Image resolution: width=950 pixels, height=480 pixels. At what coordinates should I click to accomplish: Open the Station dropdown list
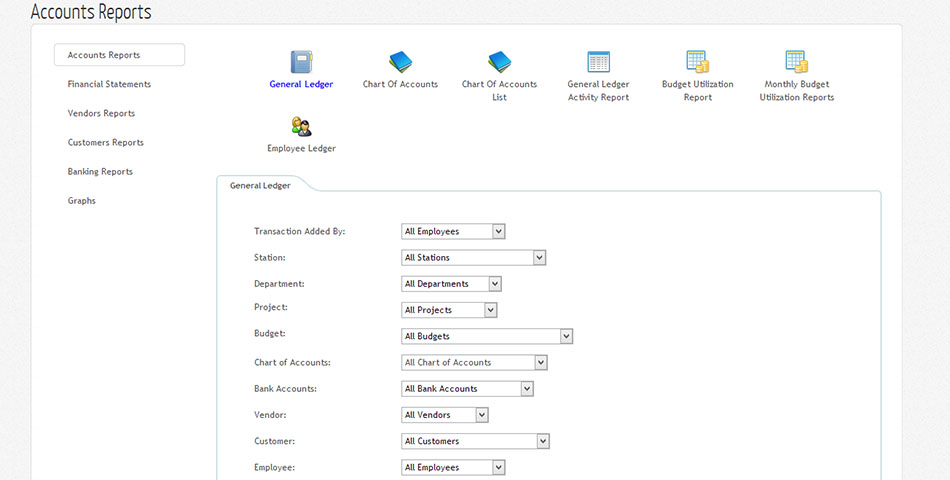point(473,258)
